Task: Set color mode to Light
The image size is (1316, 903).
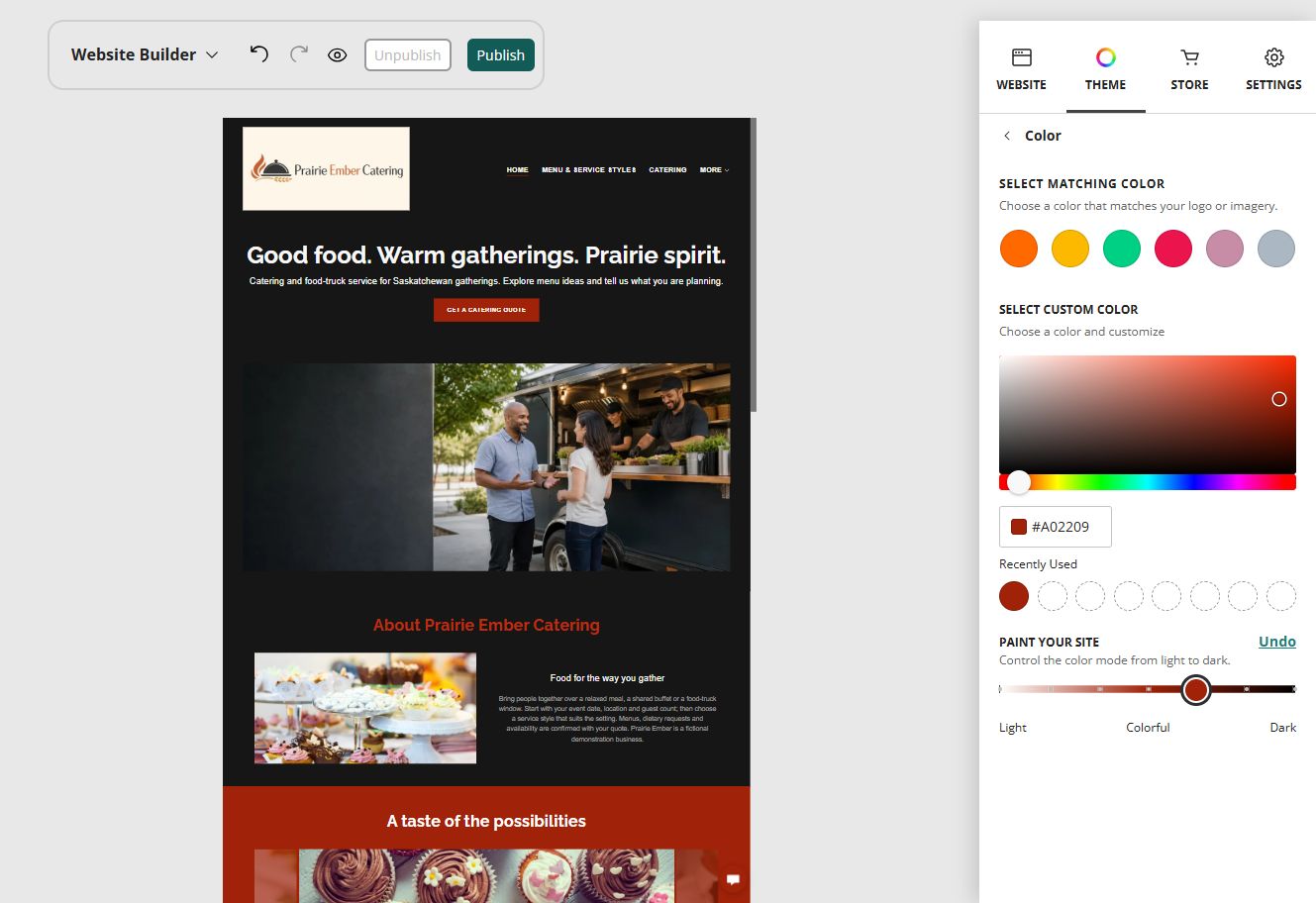Action: tap(1013, 728)
